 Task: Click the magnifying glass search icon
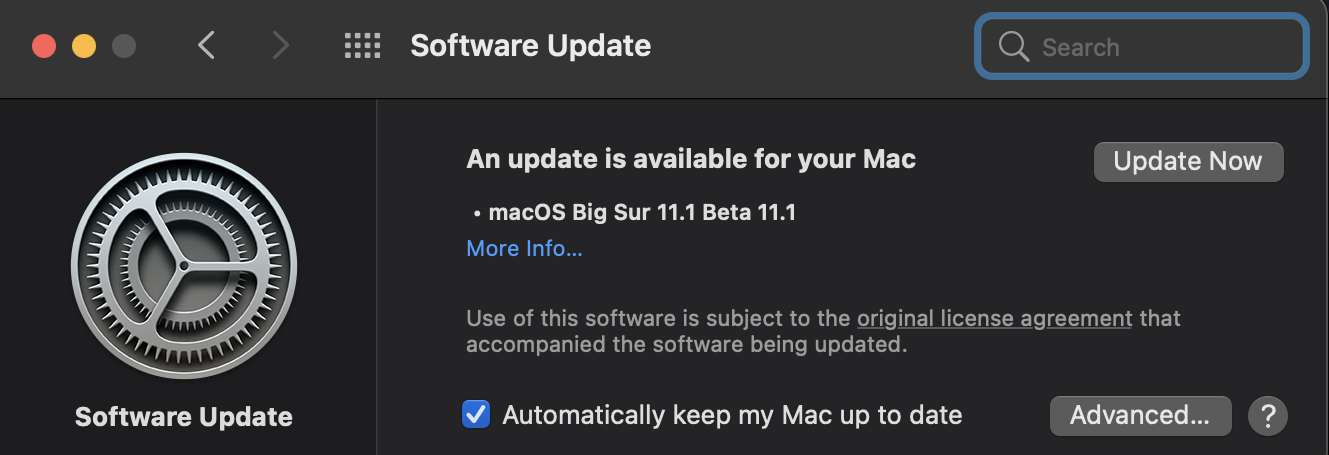point(1013,47)
